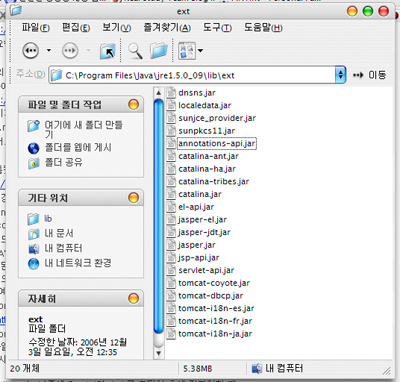Open Back button history dropdown arrow
The width and height of the screenshot is (400, 382).
tap(49, 50)
